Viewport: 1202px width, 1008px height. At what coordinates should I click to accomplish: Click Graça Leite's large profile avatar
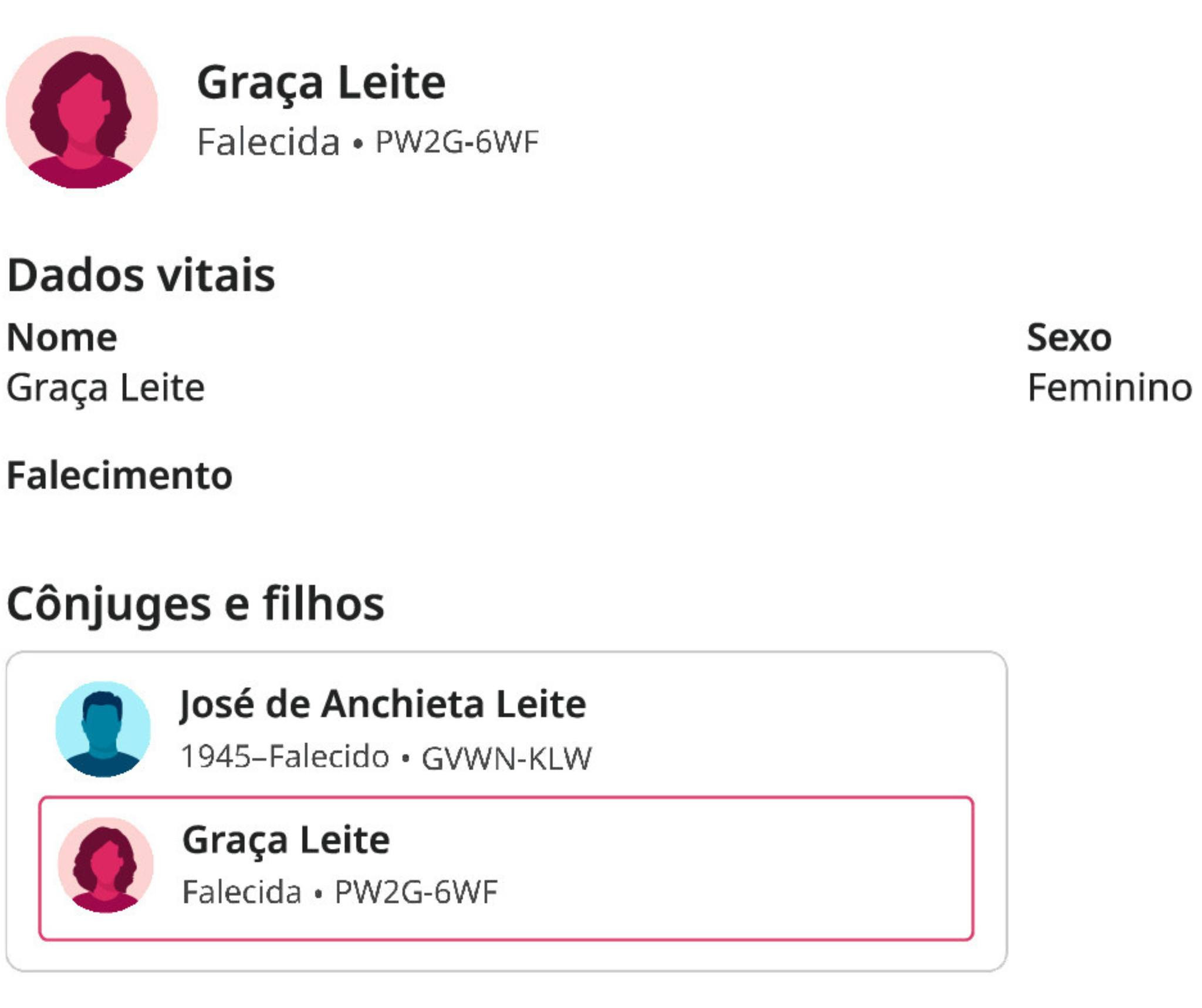coord(82,112)
